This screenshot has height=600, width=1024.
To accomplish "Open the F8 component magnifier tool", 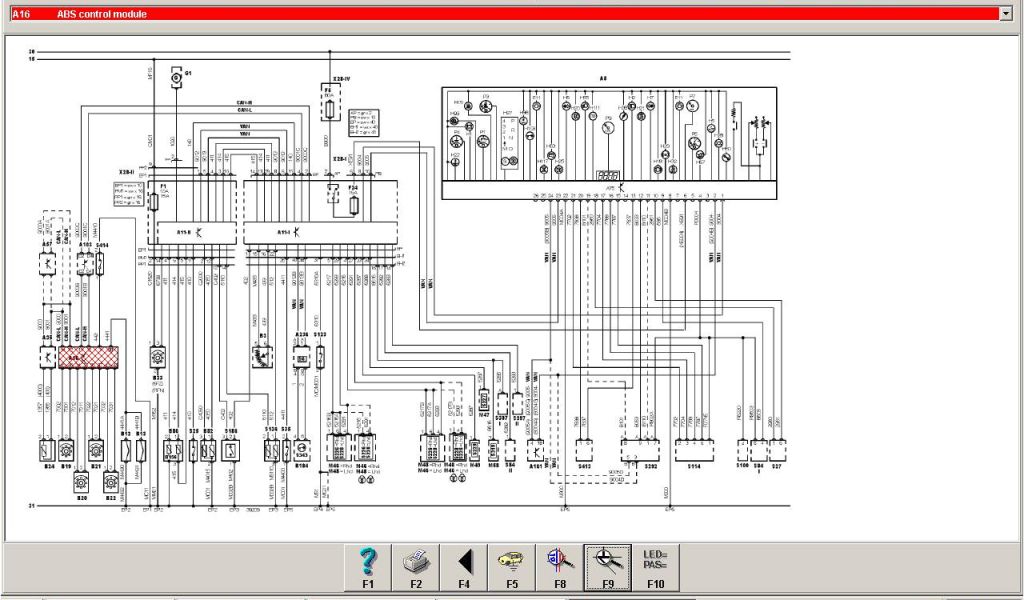I will click(559, 566).
